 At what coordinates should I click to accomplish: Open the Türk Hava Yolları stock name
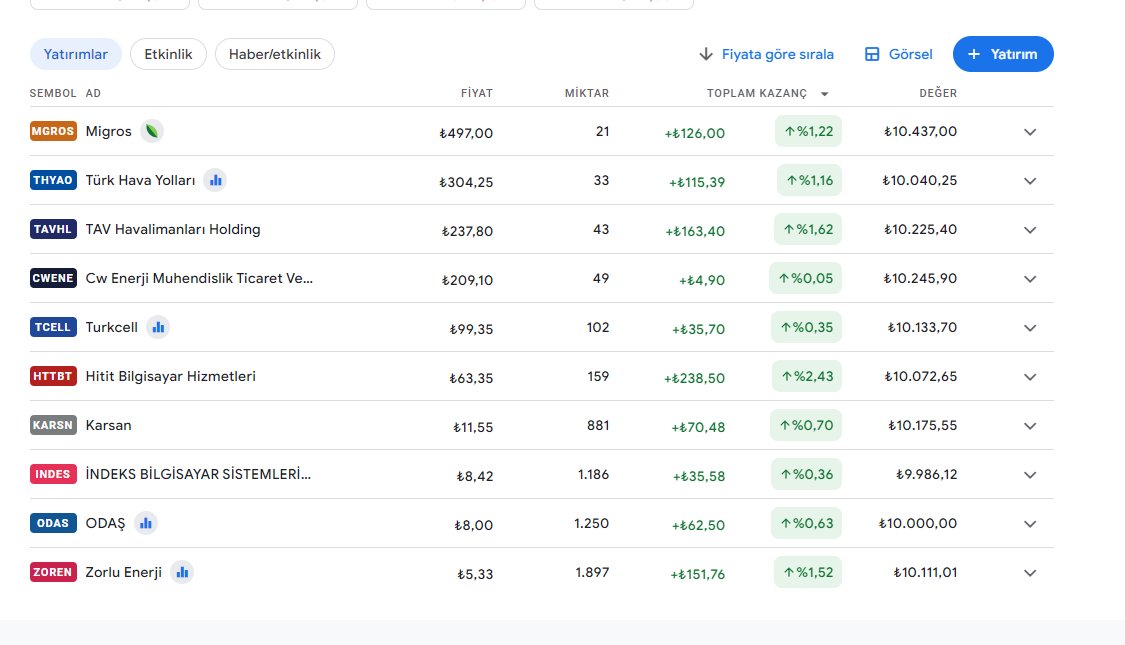[x=140, y=180]
